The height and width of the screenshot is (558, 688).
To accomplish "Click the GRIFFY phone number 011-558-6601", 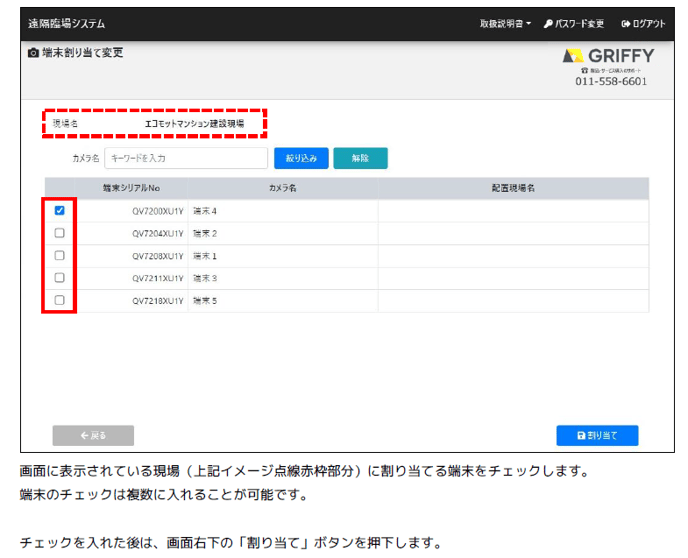I will (x=610, y=82).
